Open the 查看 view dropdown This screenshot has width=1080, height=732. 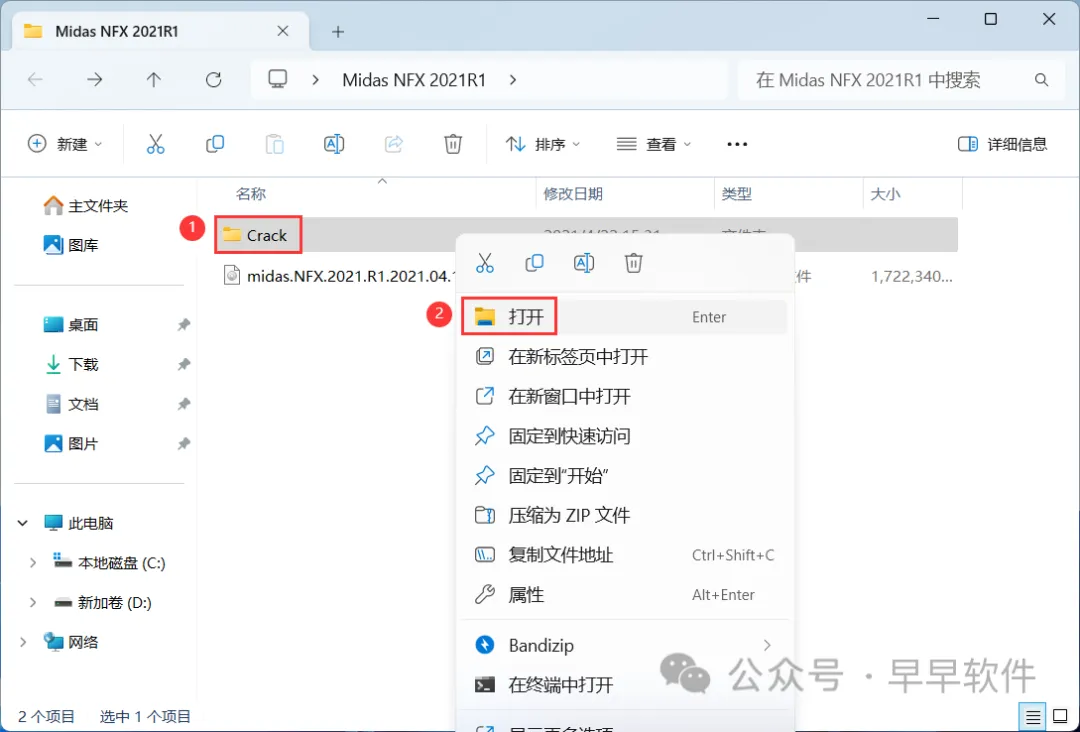653,144
